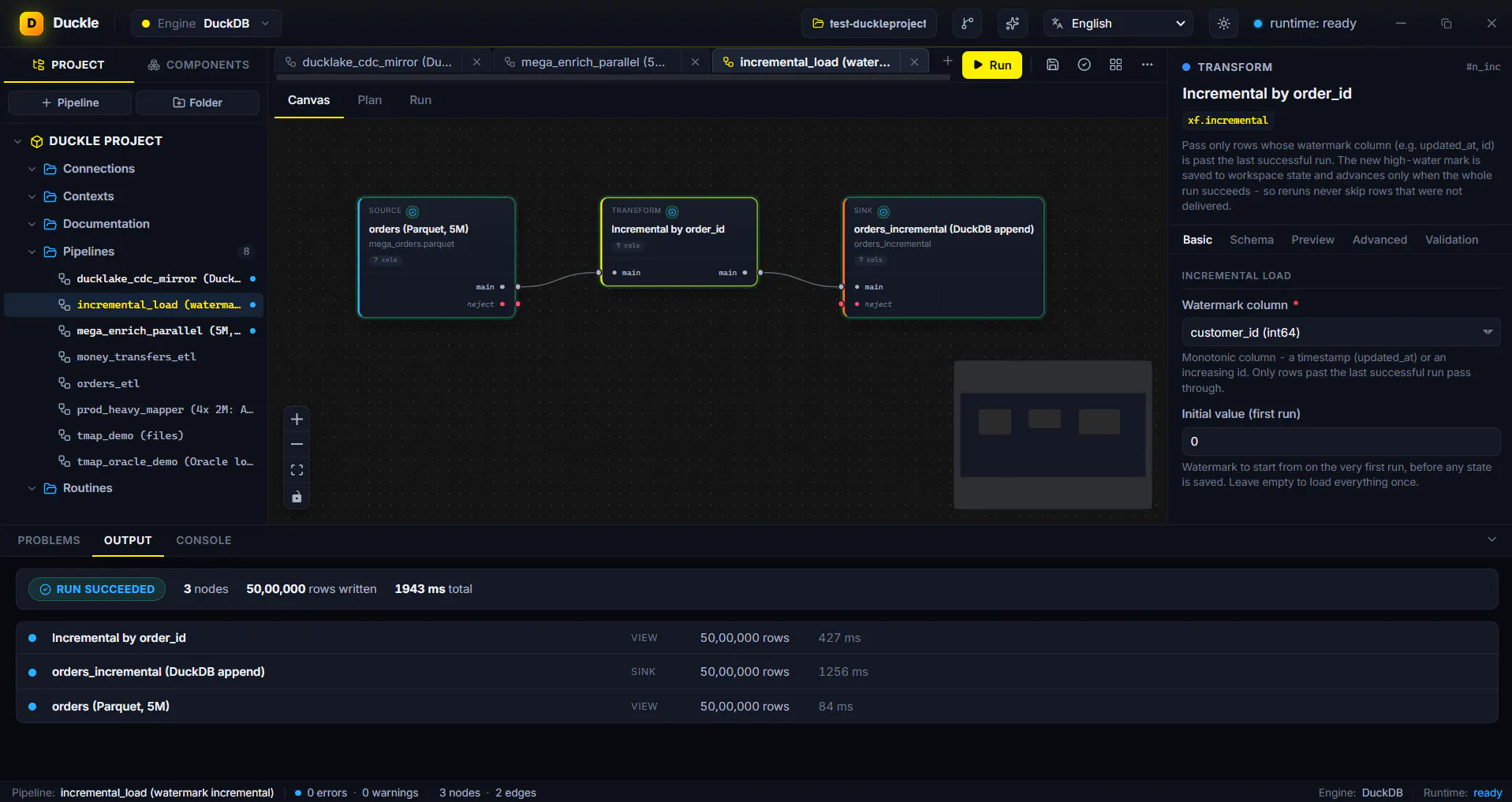Image resolution: width=1512 pixels, height=802 pixels.
Task: Add a new tab with plus icon
Action: point(947,61)
